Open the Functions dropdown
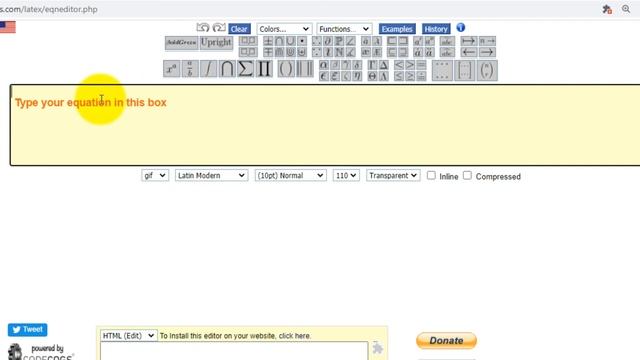Screen dimensions: 640x360 click(344, 29)
